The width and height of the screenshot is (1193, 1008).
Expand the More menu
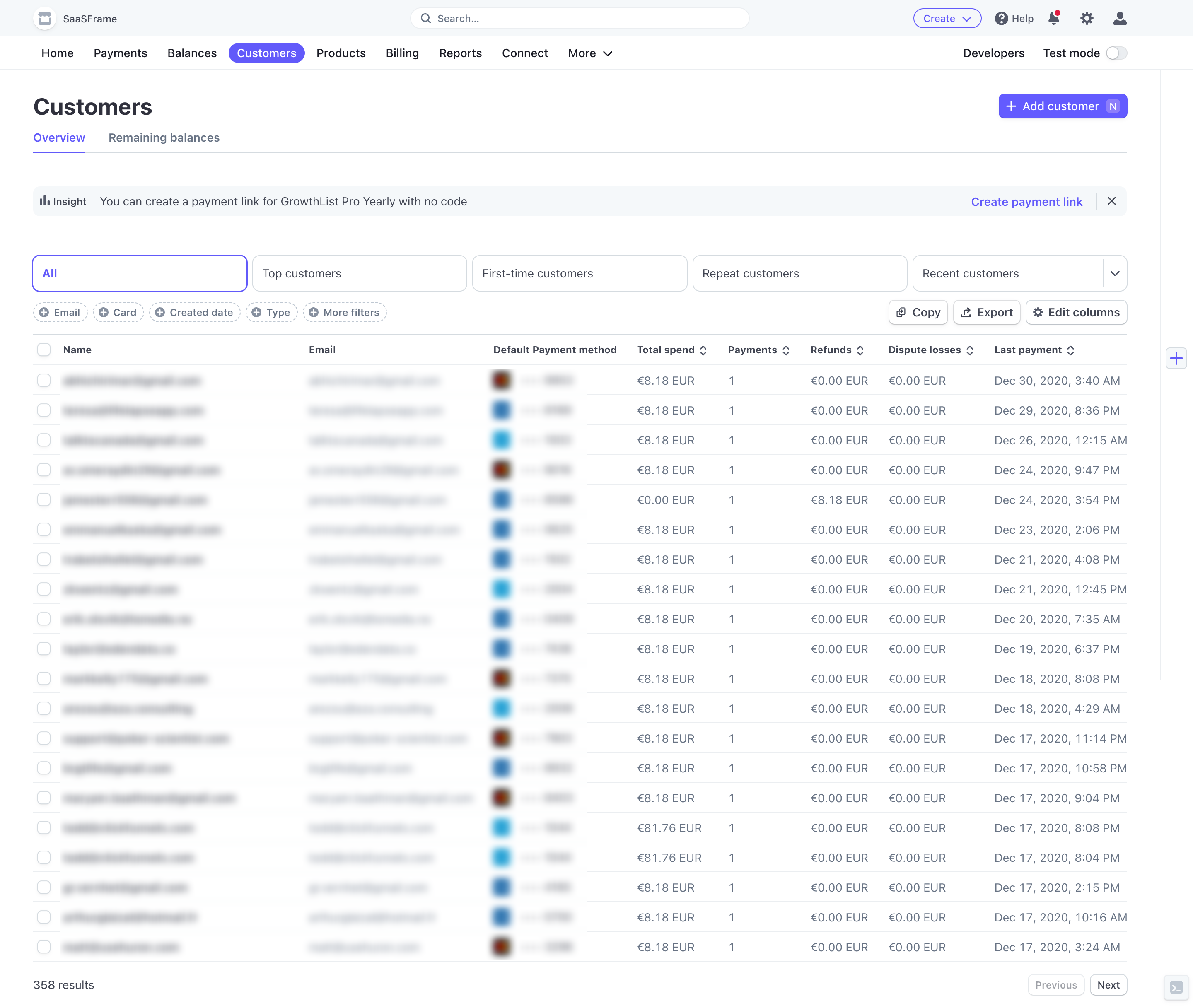point(590,53)
